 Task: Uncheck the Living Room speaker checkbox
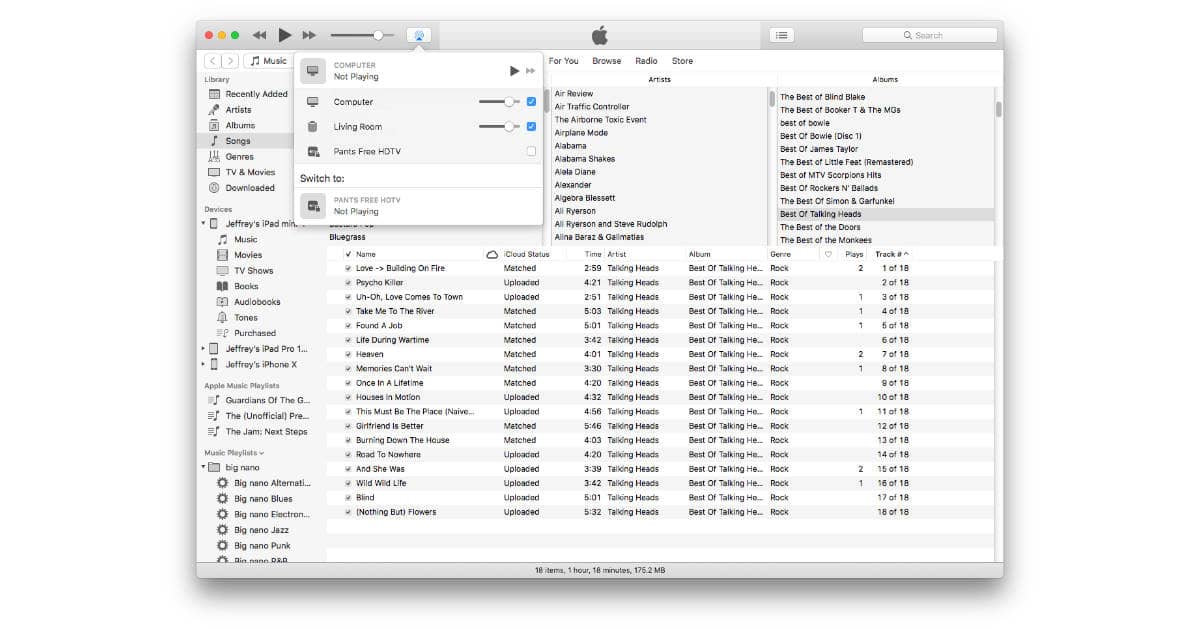point(531,127)
